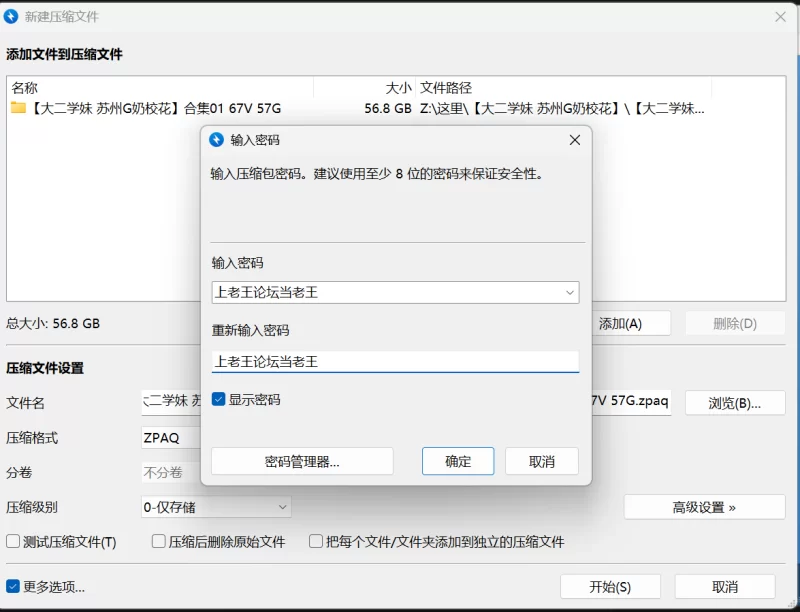Sort by the 名称 column header
800x612 pixels.
point(161,88)
